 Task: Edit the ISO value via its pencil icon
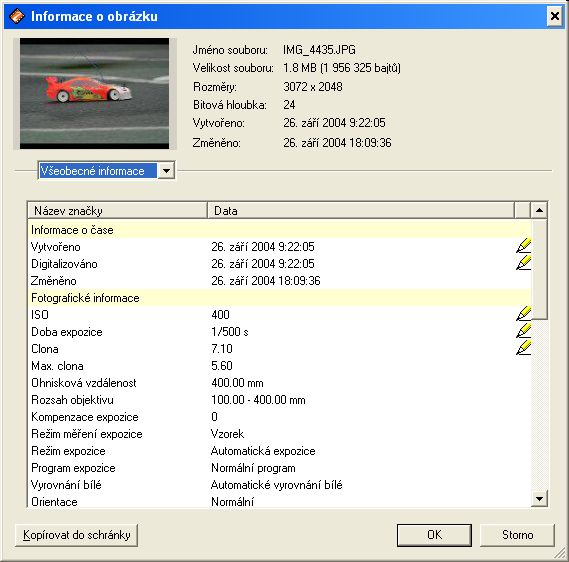point(523,314)
